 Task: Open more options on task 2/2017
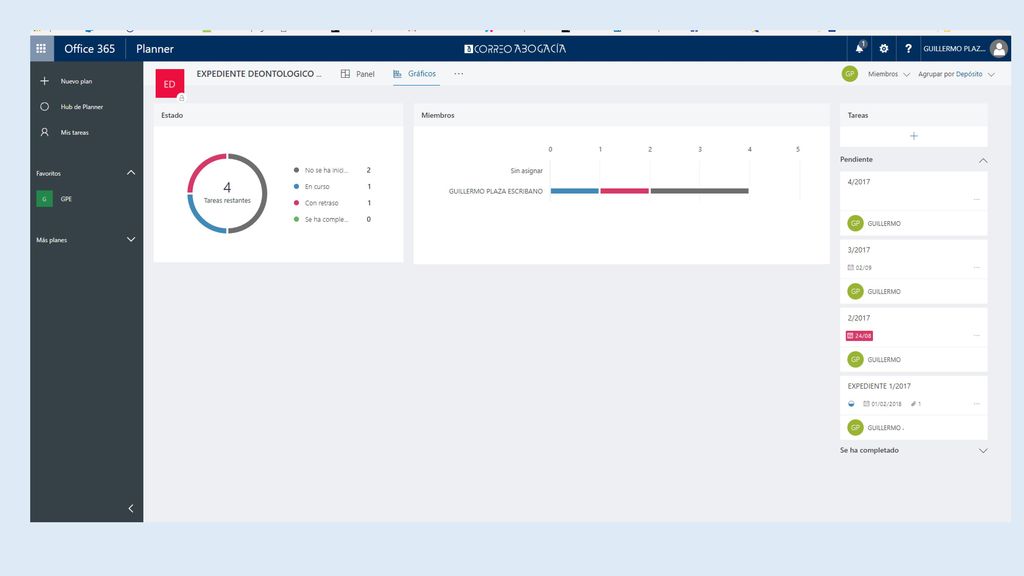[977, 335]
